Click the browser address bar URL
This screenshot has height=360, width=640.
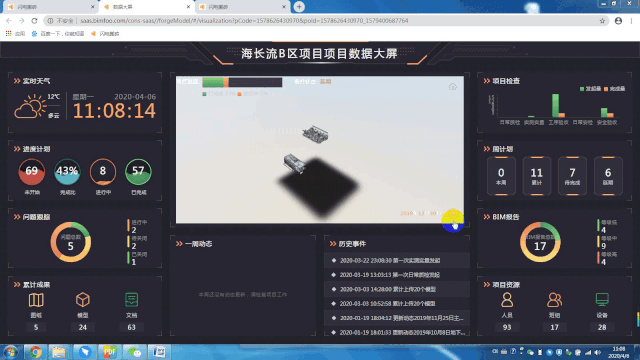(244, 20)
